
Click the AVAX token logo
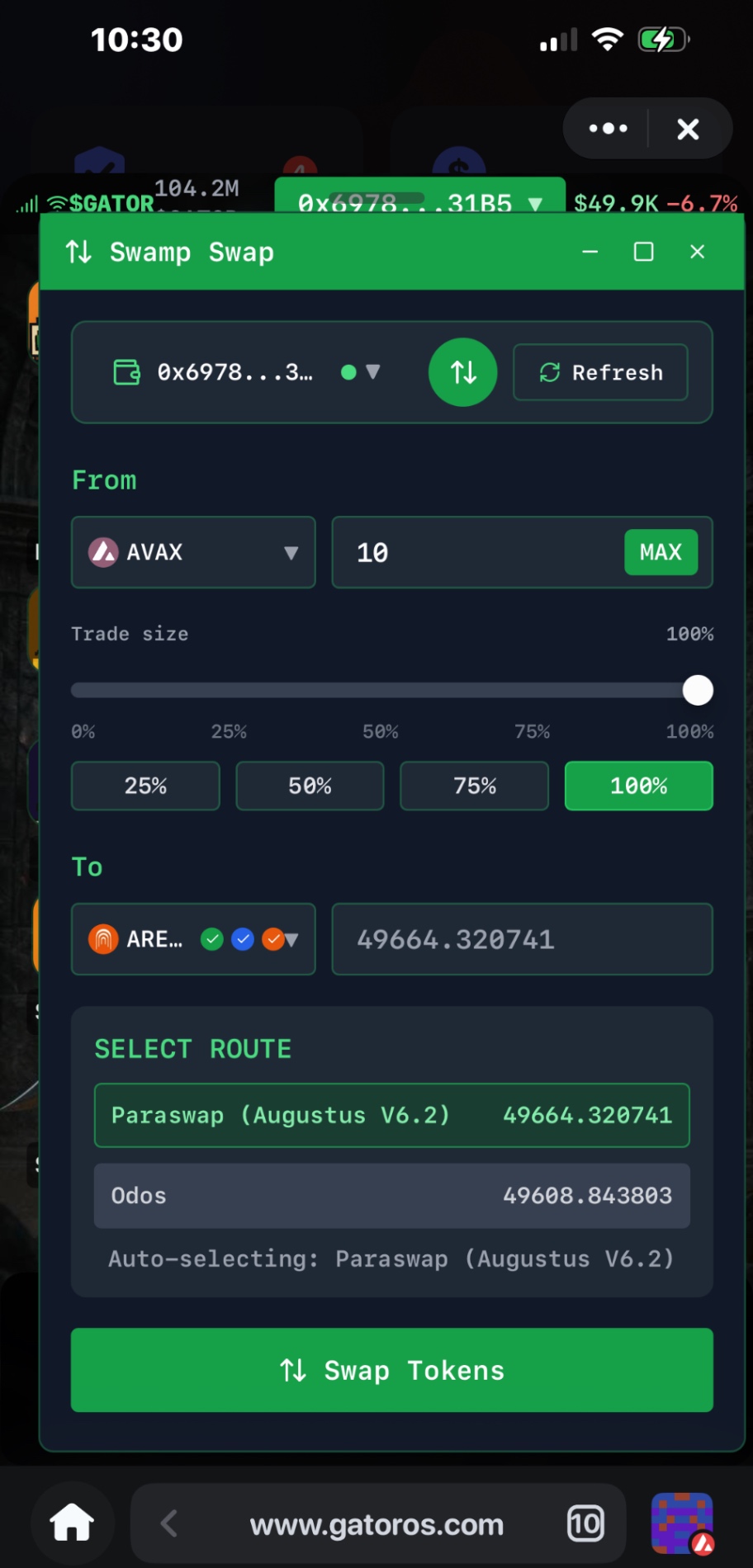(x=103, y=552)
